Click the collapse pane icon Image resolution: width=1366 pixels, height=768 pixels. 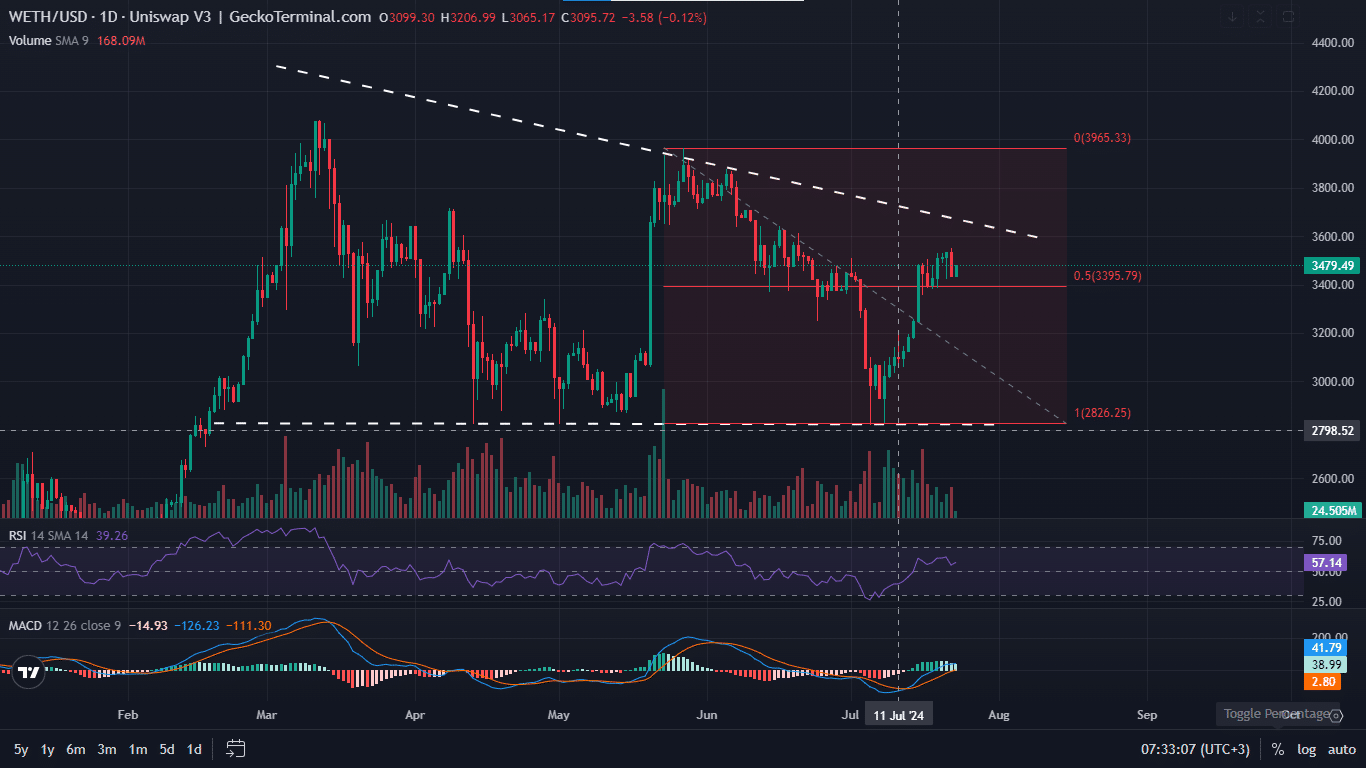pos(1261,17)
